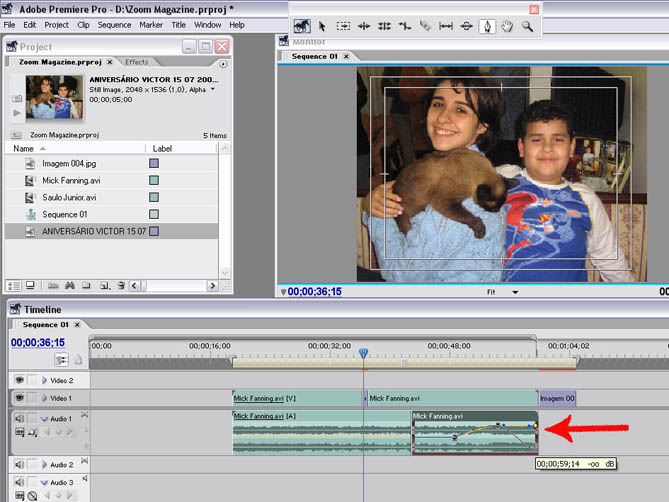Click the Imagem clip on Video 1 track

click(x=556, y=398)
